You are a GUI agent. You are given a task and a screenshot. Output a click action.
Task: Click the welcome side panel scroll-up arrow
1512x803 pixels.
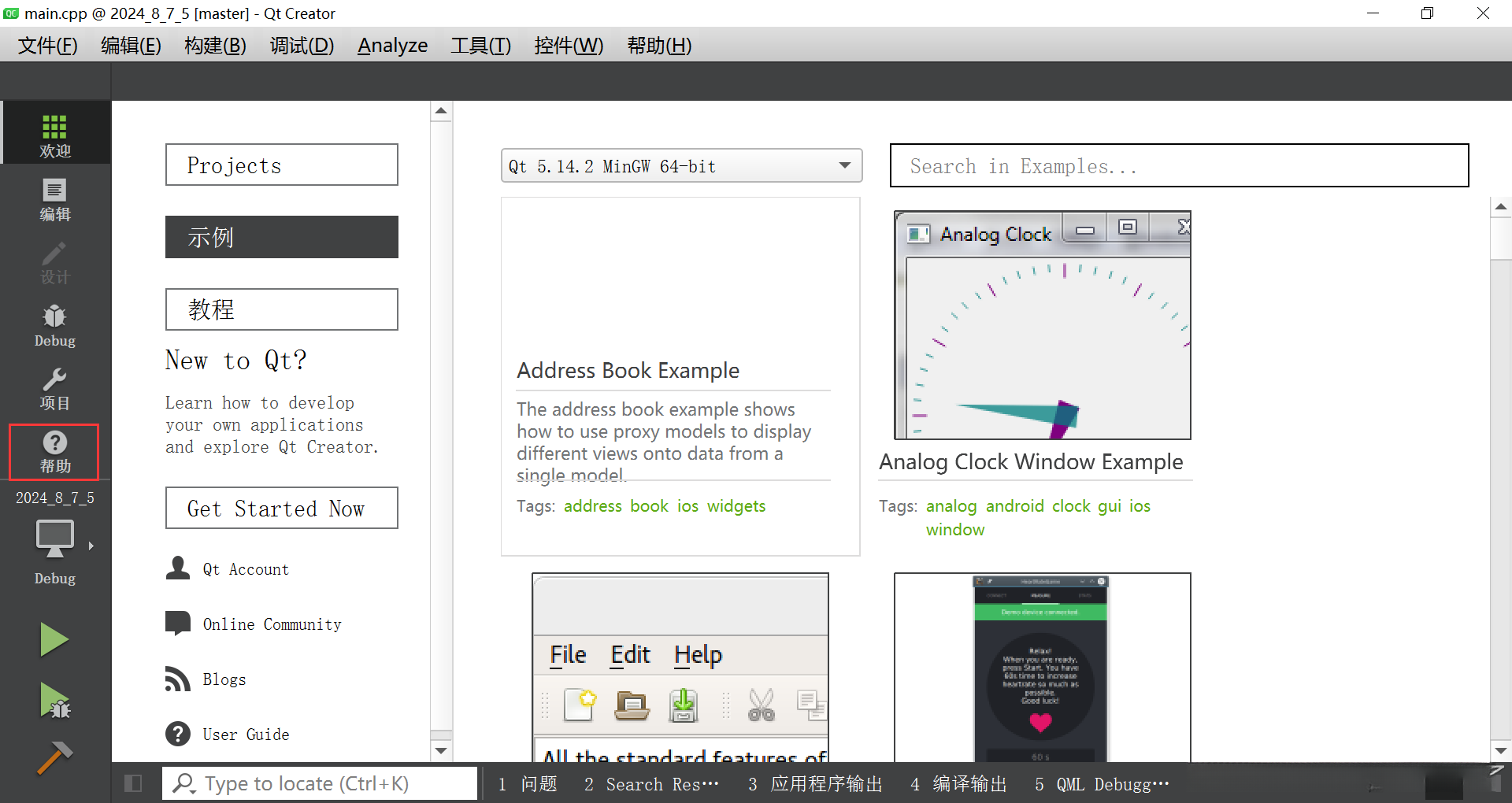tap(441, 111)
